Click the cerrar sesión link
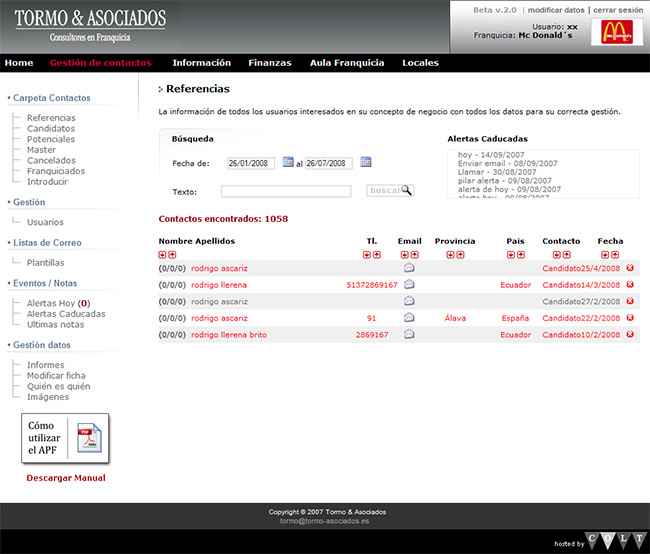Viewport: 650px width, 554px height. pos(618,9)
